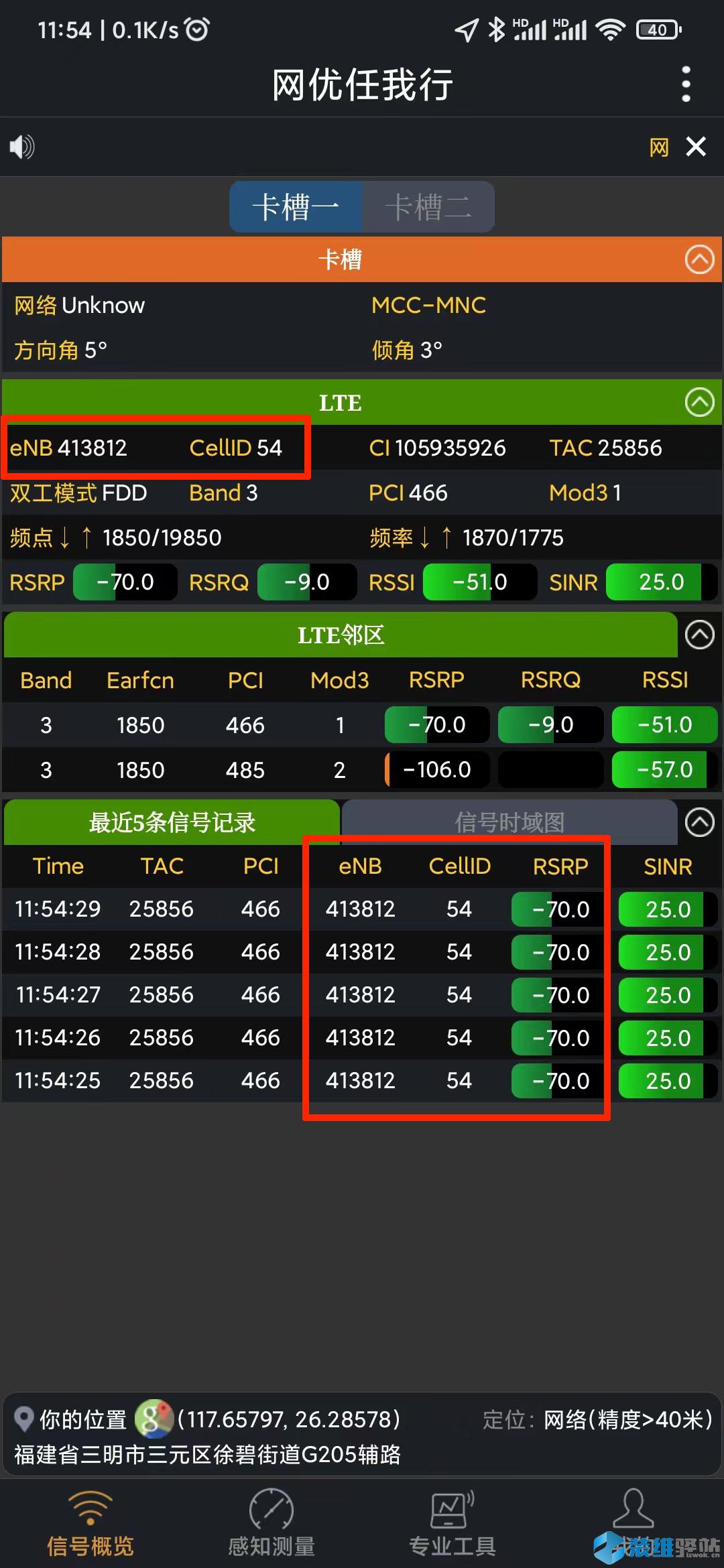
Task: Select neighbor cell row PCI 485
Action: [245, 770]
